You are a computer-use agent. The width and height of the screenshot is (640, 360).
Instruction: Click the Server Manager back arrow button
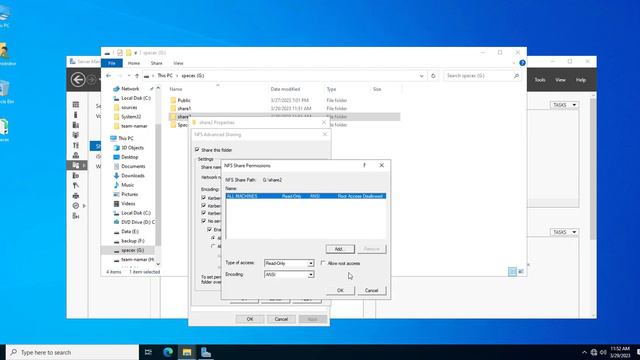78,80
